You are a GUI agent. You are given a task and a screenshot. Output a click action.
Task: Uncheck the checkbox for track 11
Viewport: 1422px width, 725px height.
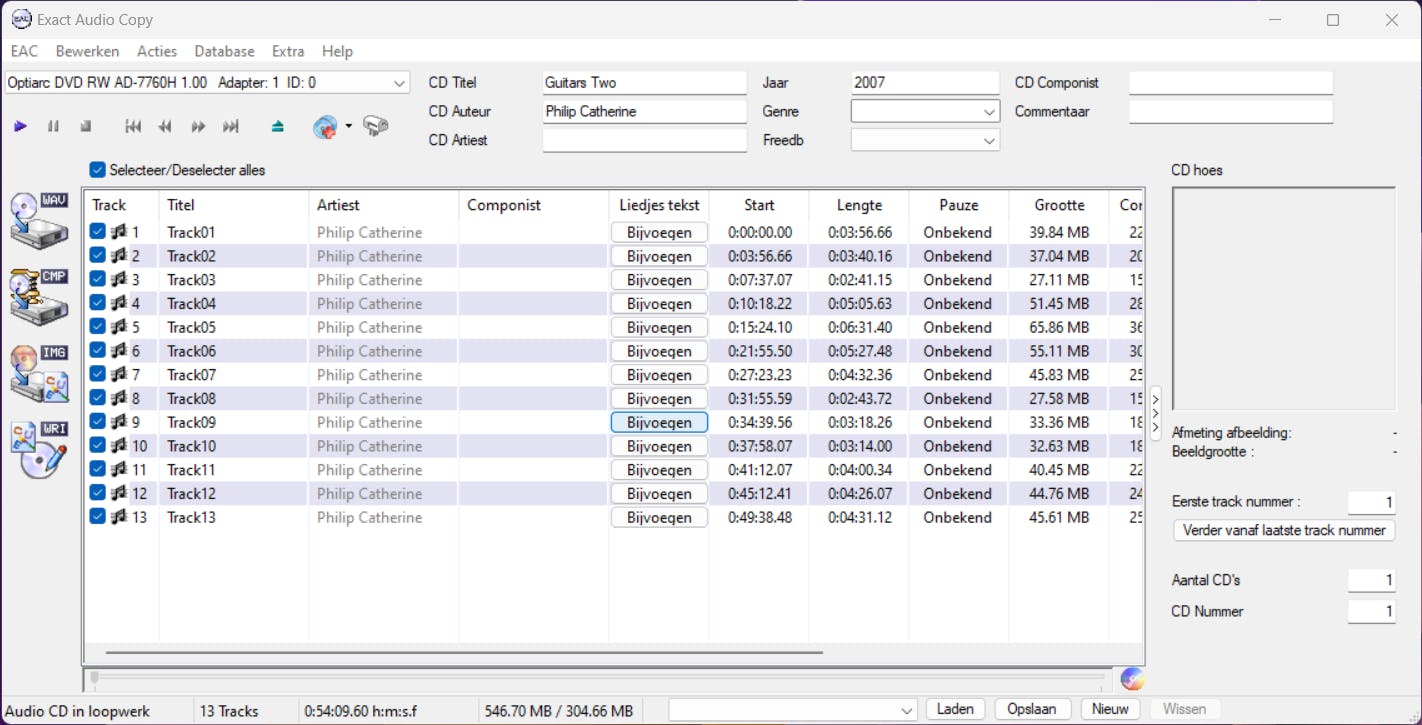(97, 469)
